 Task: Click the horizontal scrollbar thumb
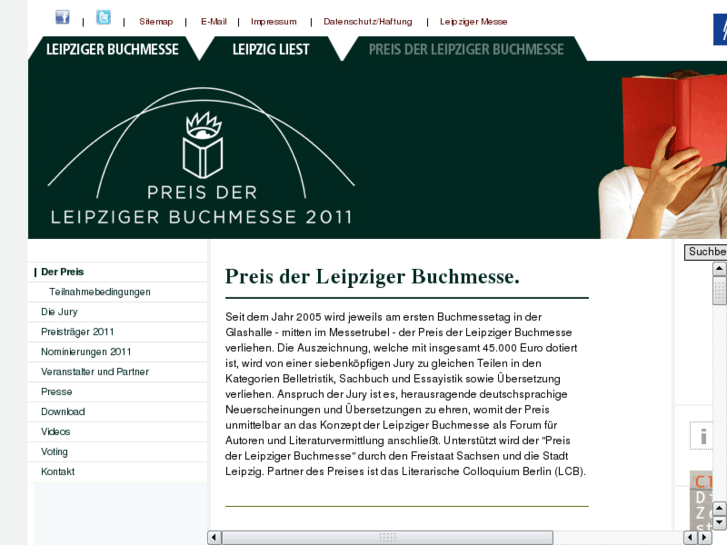(388, 538)
